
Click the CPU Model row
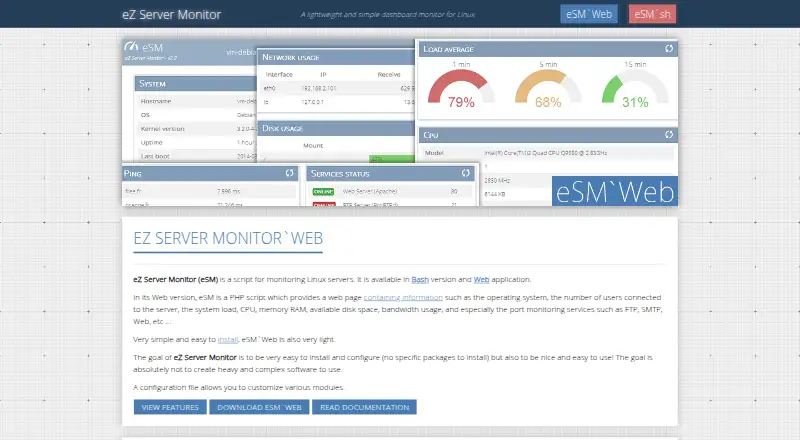pos(548,153)
